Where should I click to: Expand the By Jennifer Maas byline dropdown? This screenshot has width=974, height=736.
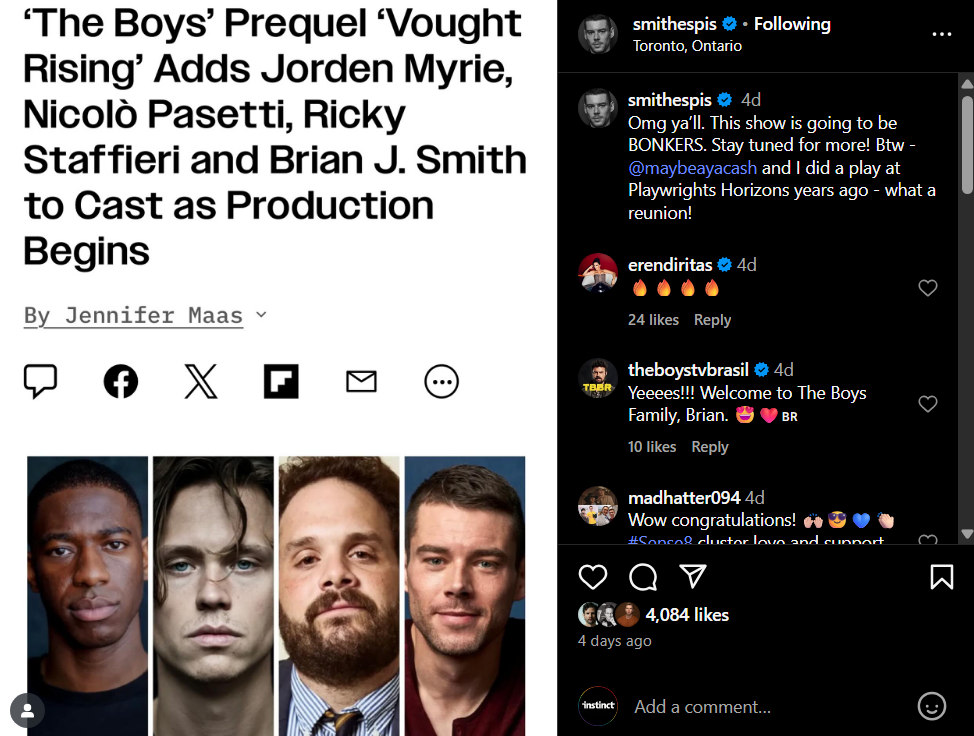coord(260,314)
